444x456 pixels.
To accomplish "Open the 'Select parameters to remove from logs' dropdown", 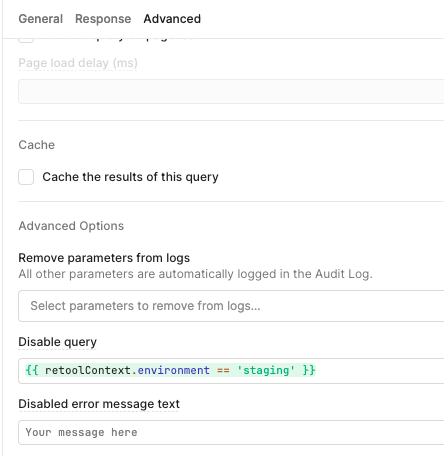I will (231, 306).
